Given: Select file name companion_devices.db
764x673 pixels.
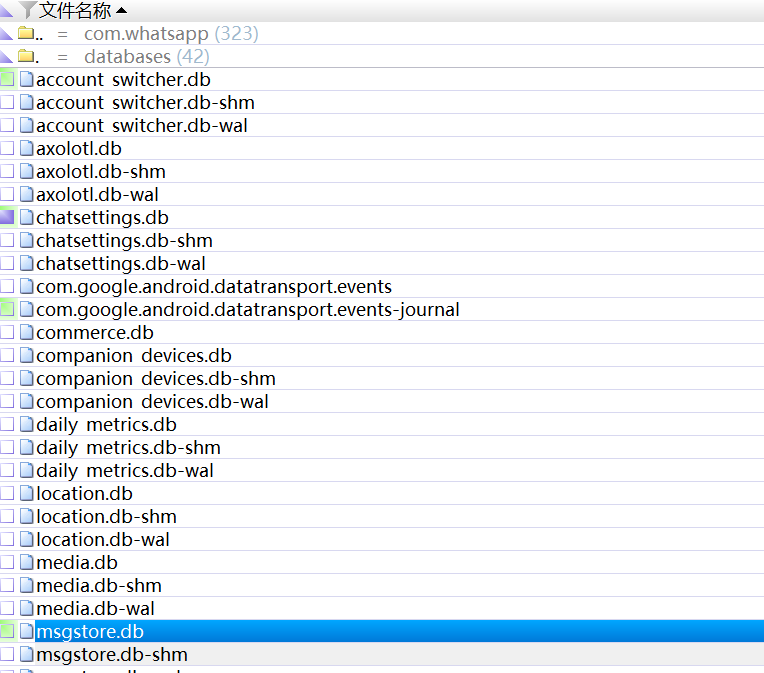Looking at the screenshot, I should tap(134, 355).
